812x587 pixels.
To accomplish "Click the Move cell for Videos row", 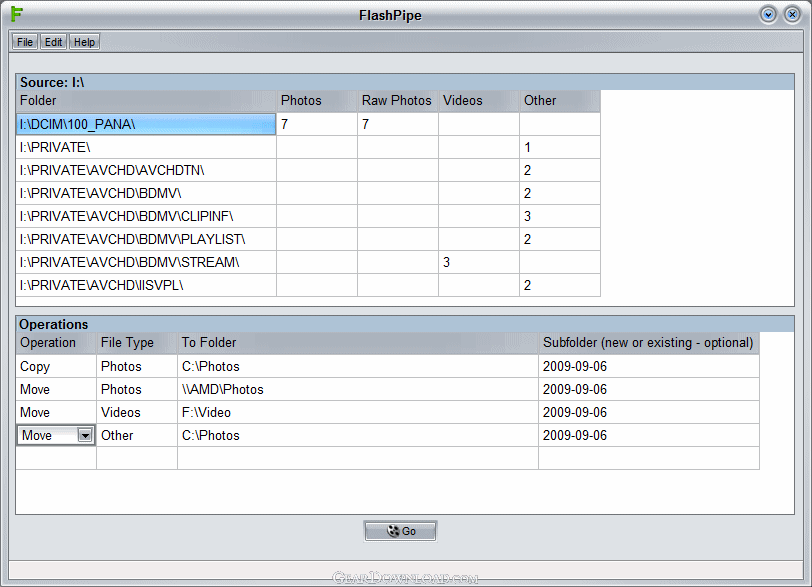I will [56, 413].
